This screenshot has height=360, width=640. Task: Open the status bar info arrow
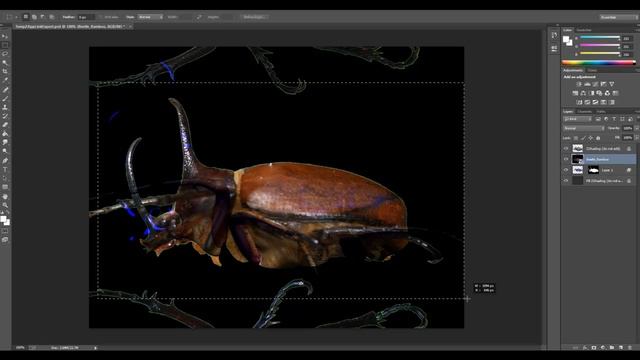(96, 348)
